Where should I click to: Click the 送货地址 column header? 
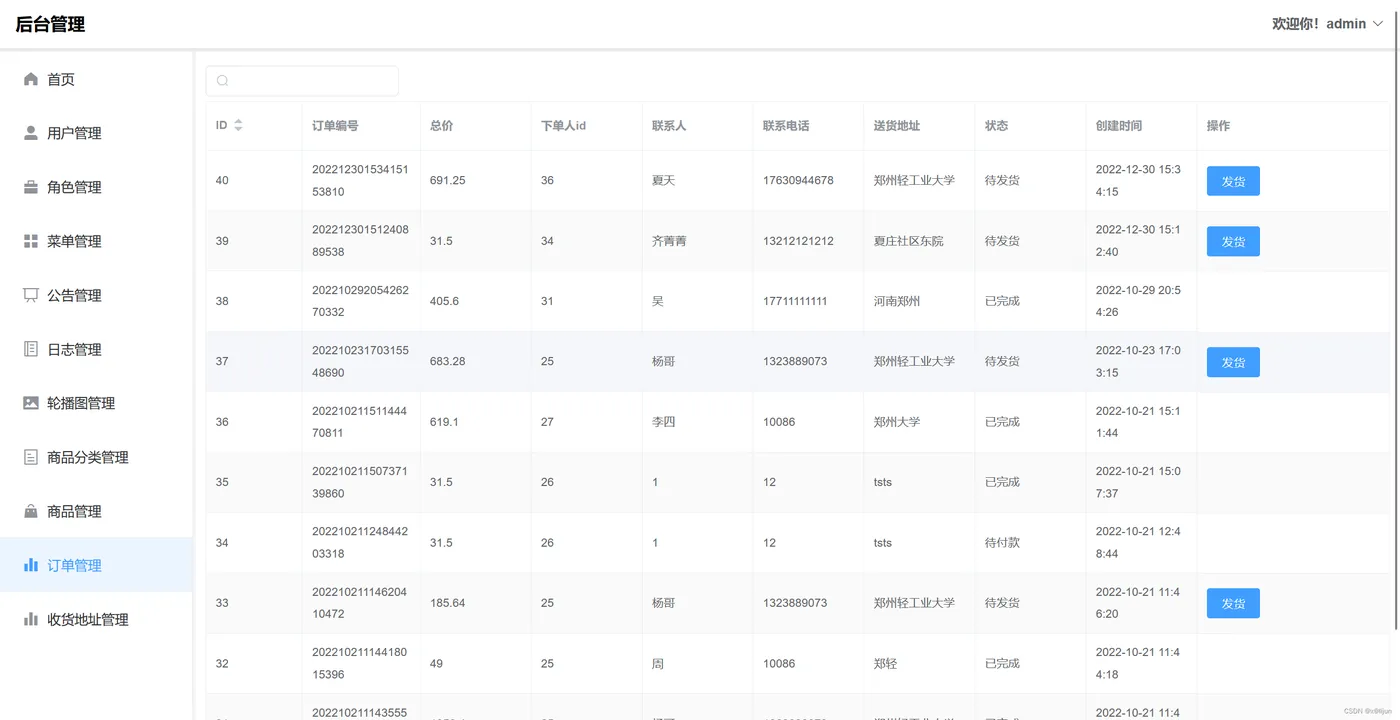pos(897,126)
